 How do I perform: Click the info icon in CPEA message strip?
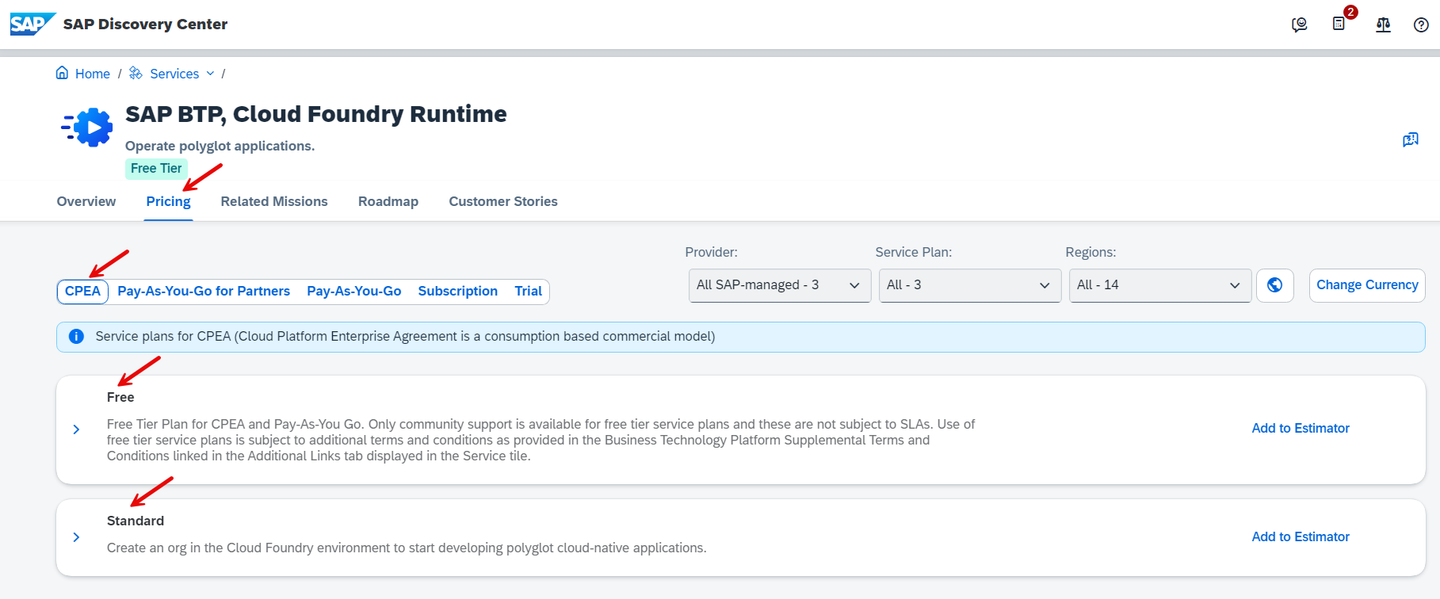tap(76, 337)
